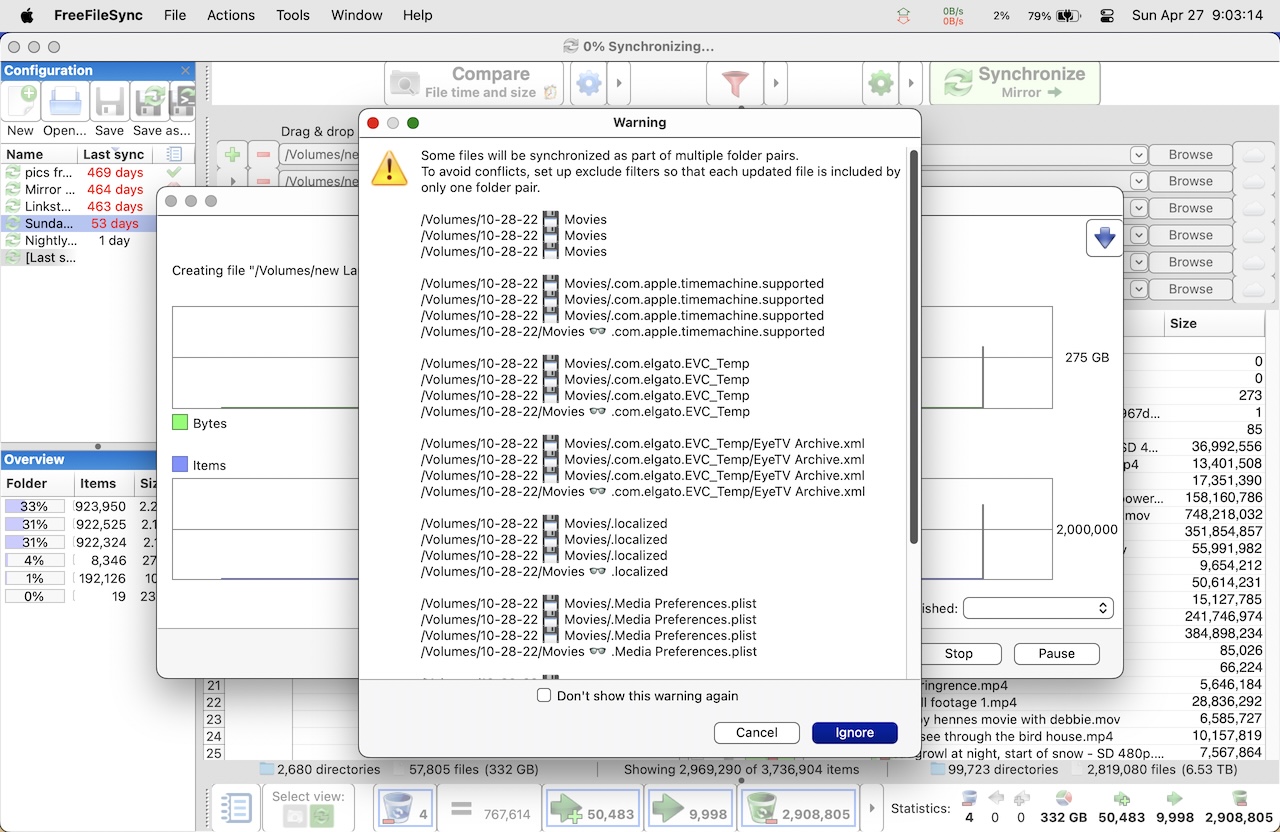Open the Help menu
The height and width of the screenshot is (832, 1280).
[417, 15]
